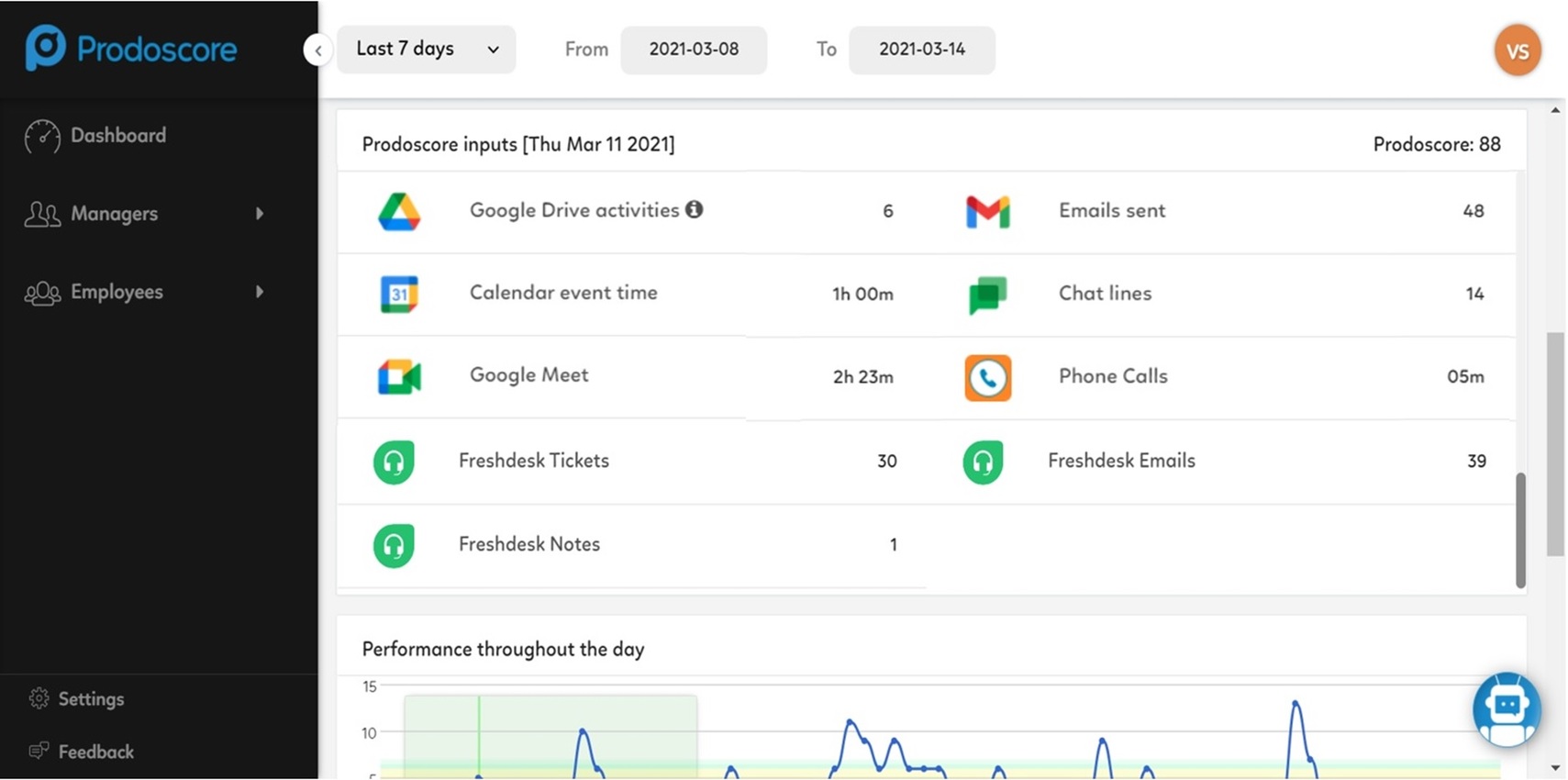Select the Freshdesk Emails label
This screenshot has width=1568, height=780.
point(1121,461)
